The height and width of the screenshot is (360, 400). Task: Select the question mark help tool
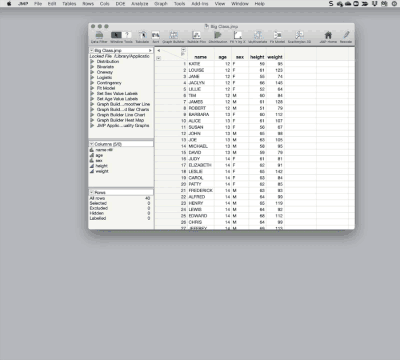point(127,35)
